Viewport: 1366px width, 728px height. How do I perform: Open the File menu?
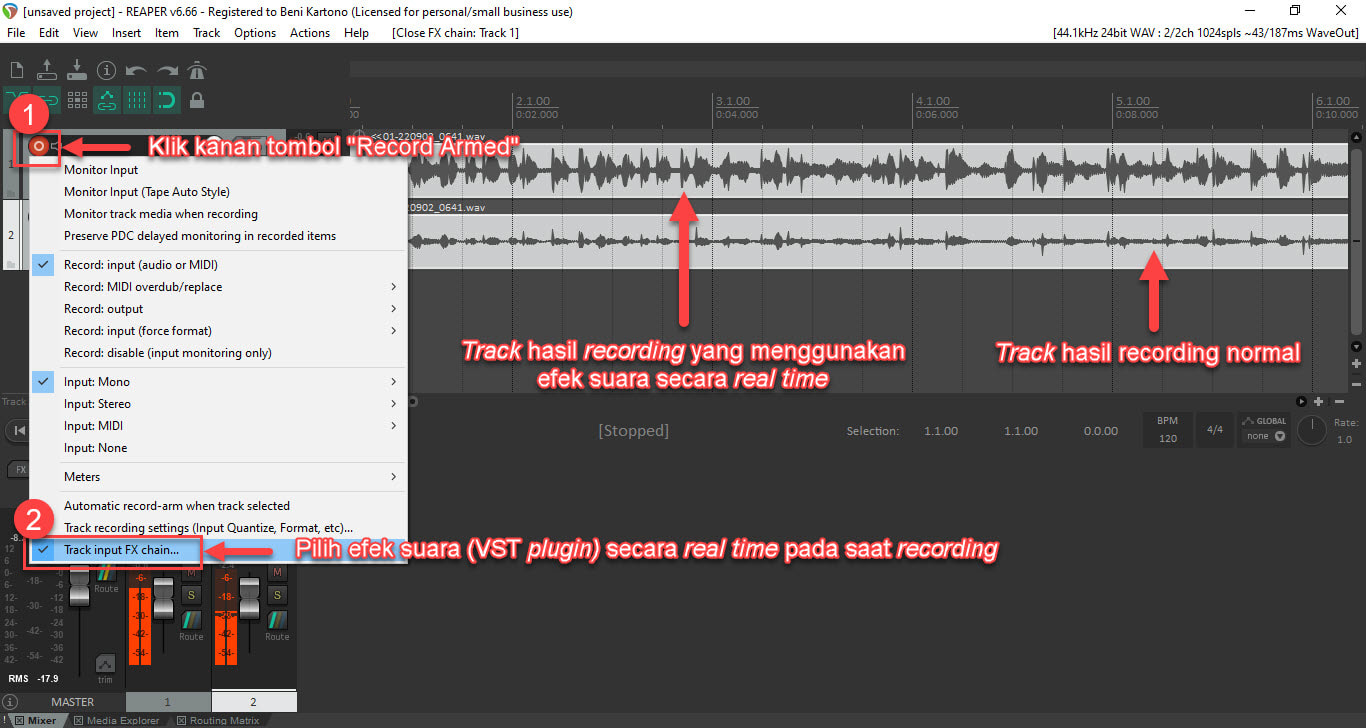click(x=16, y=33)
